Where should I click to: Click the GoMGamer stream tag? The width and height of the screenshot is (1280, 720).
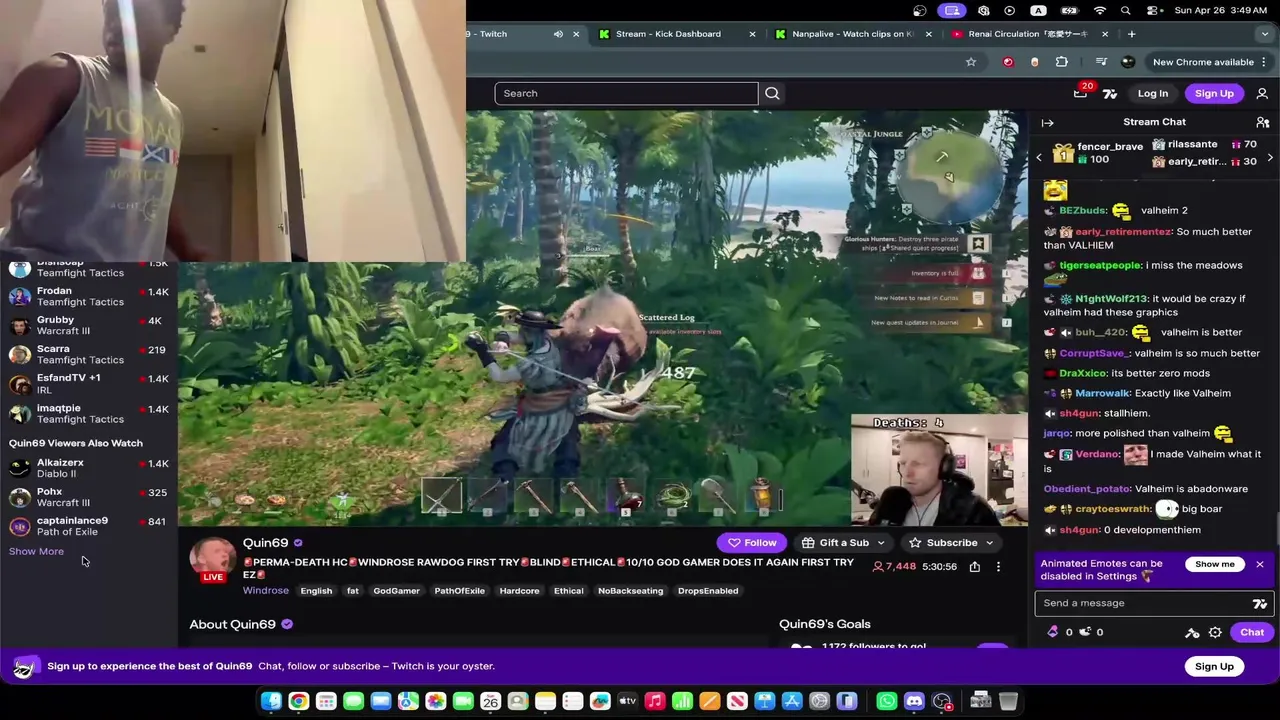point(396,591)
